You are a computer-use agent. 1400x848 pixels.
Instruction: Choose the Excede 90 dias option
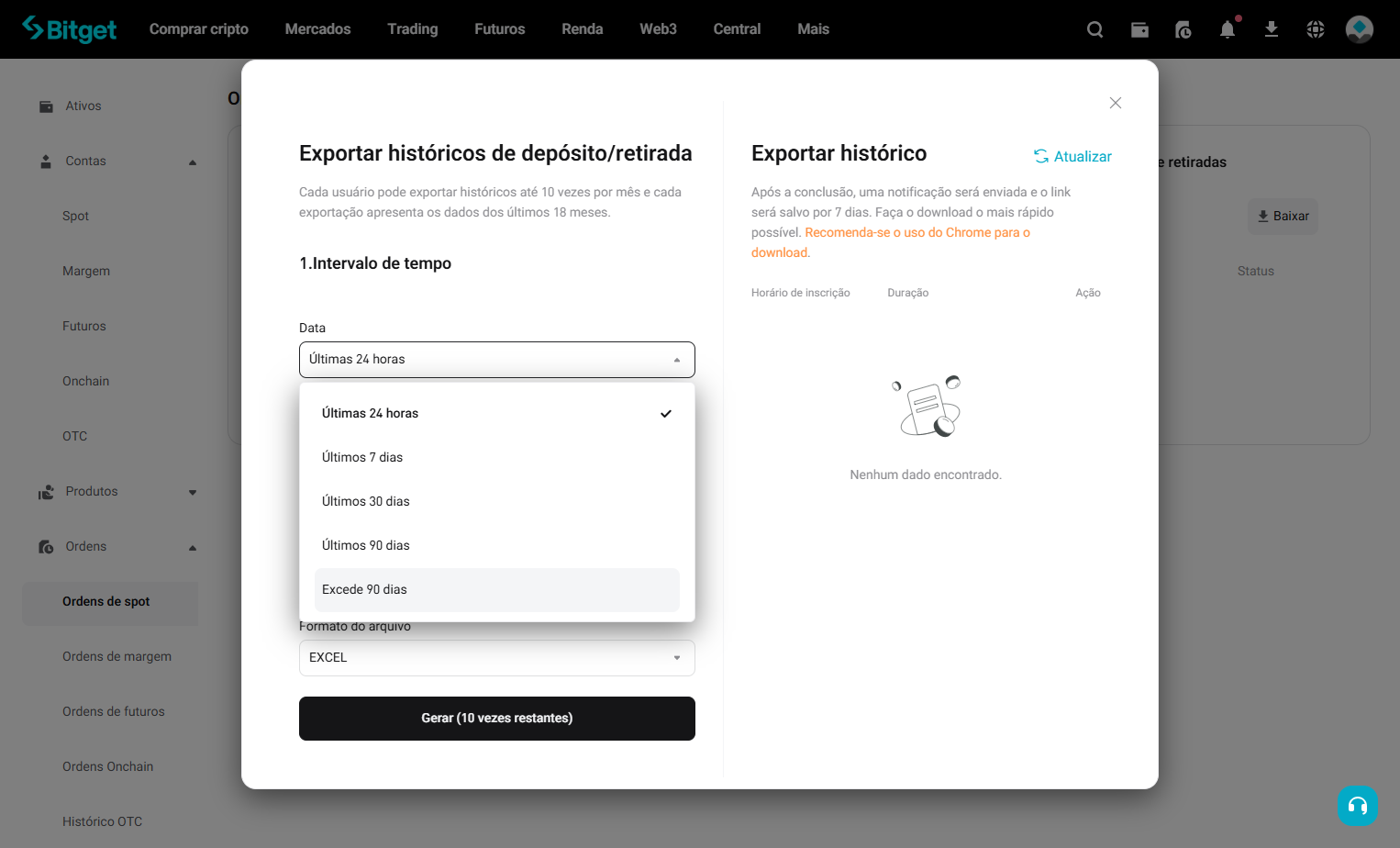point(497,590)
